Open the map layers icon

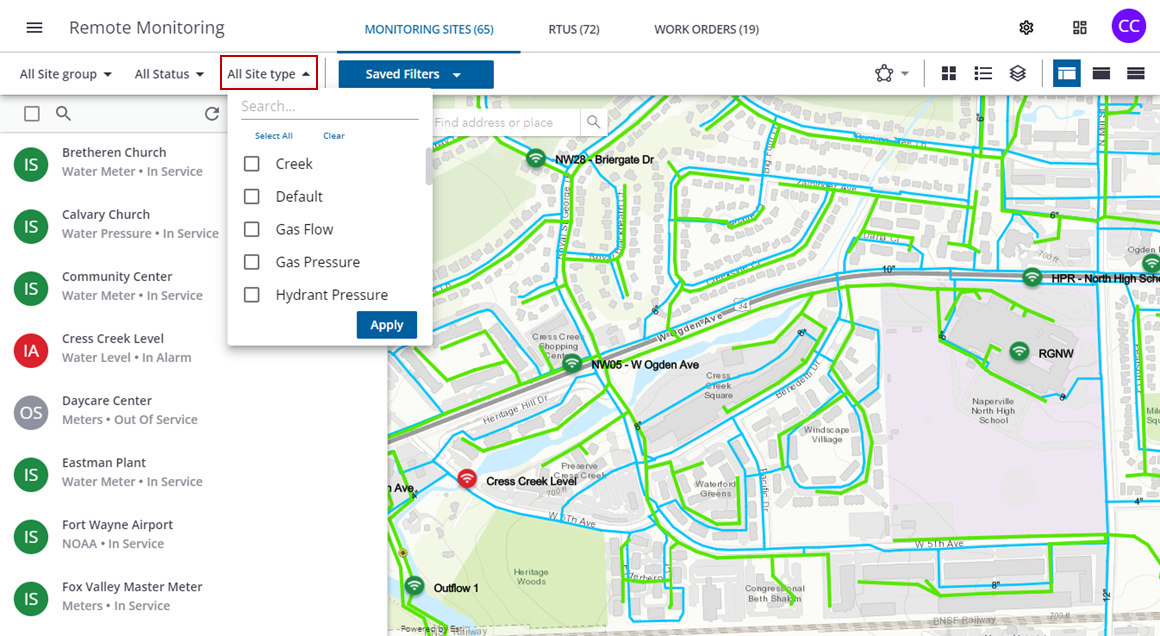[1018, 73]
